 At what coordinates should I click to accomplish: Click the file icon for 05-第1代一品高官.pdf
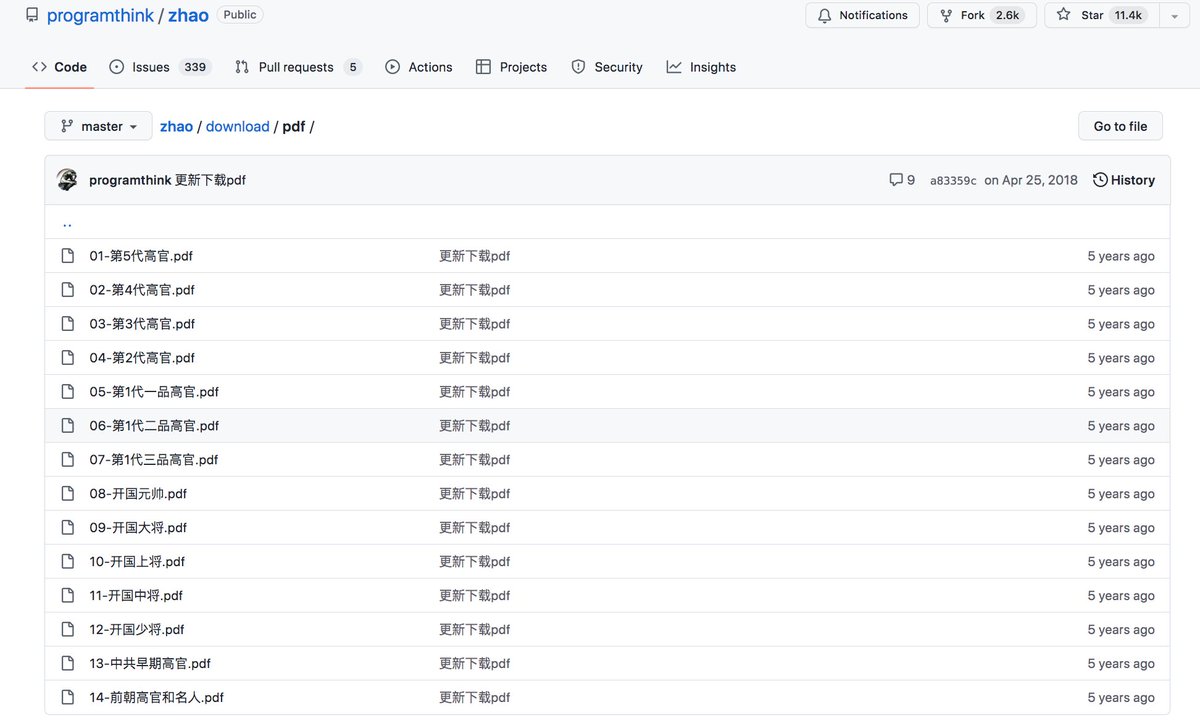click(68, 392)
